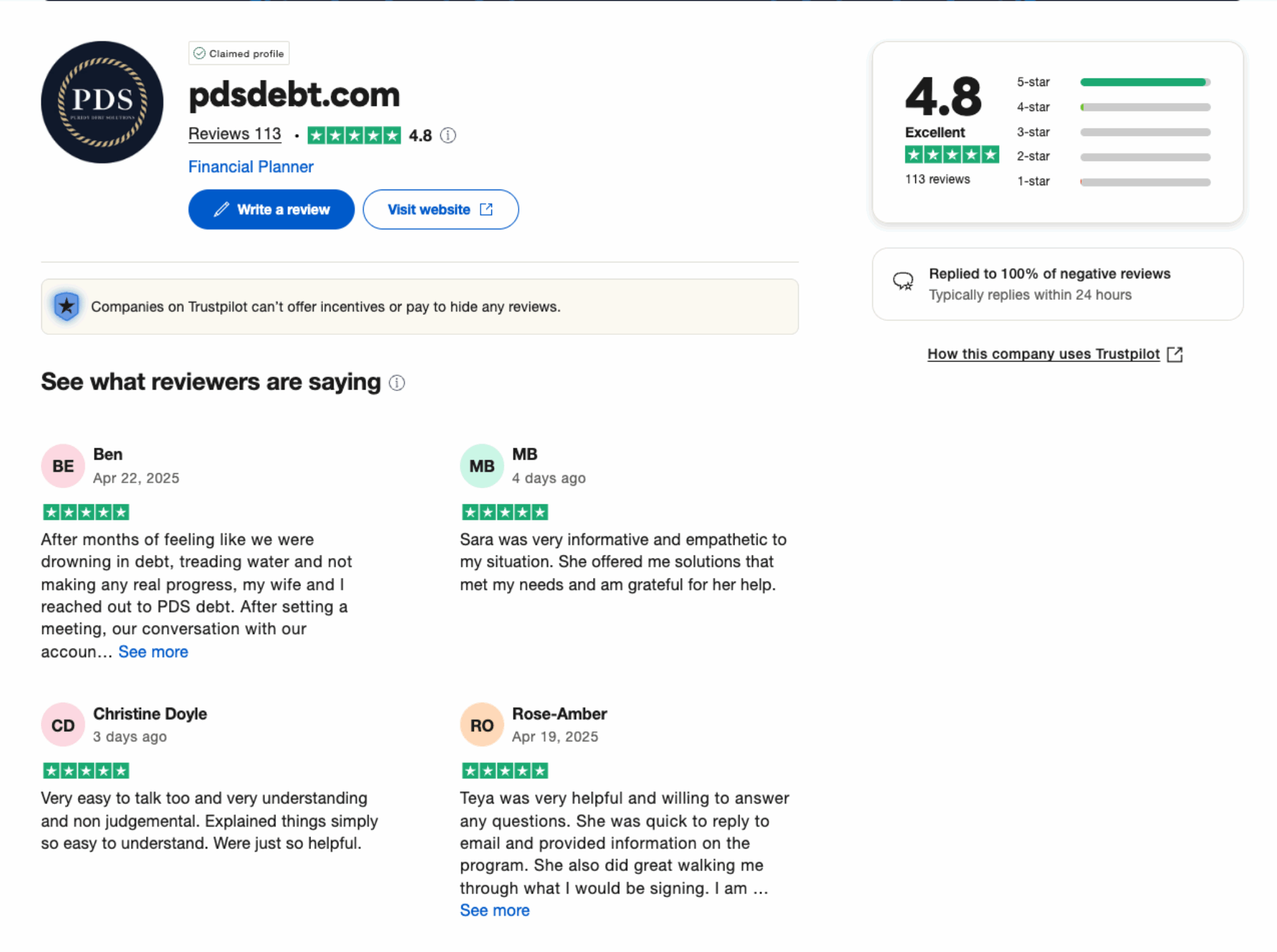1277x952 pixels.
Task: Click How this company uses Trustpilot
Action: [x=1043, y=353]
